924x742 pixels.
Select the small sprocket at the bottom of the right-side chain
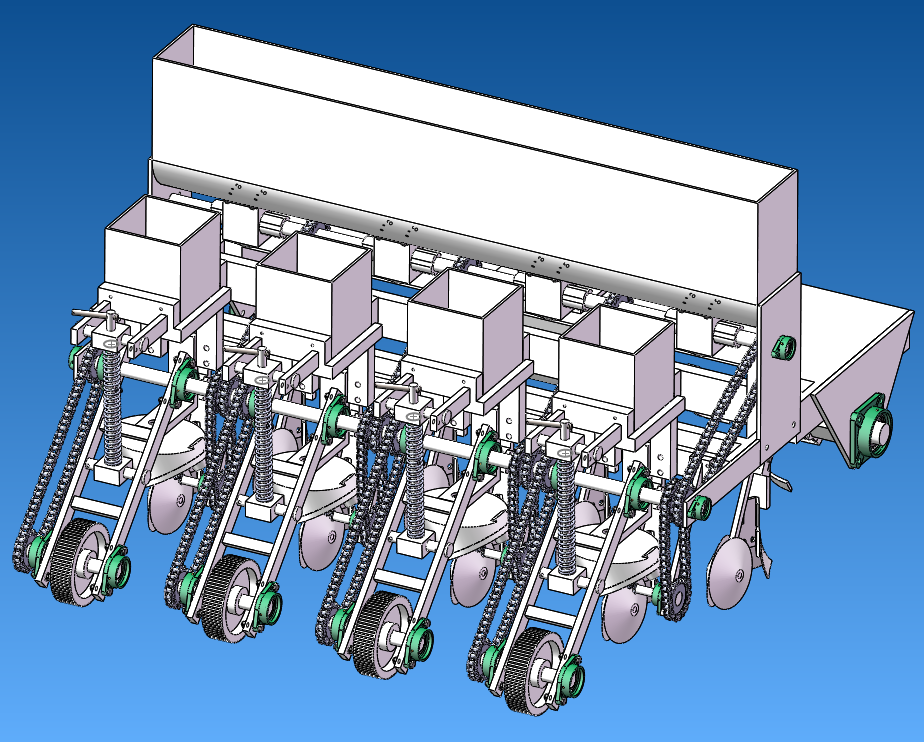(x=676, y=599)
